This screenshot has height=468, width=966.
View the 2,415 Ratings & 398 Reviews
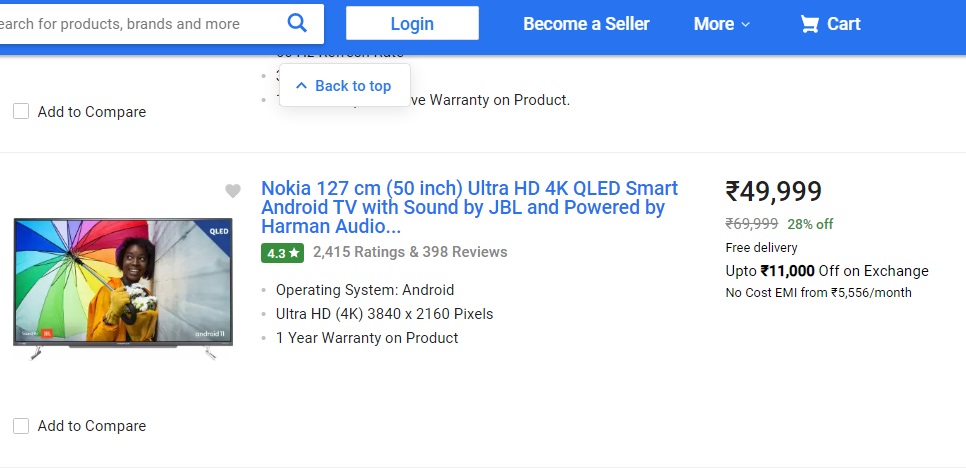coord(410,252)
